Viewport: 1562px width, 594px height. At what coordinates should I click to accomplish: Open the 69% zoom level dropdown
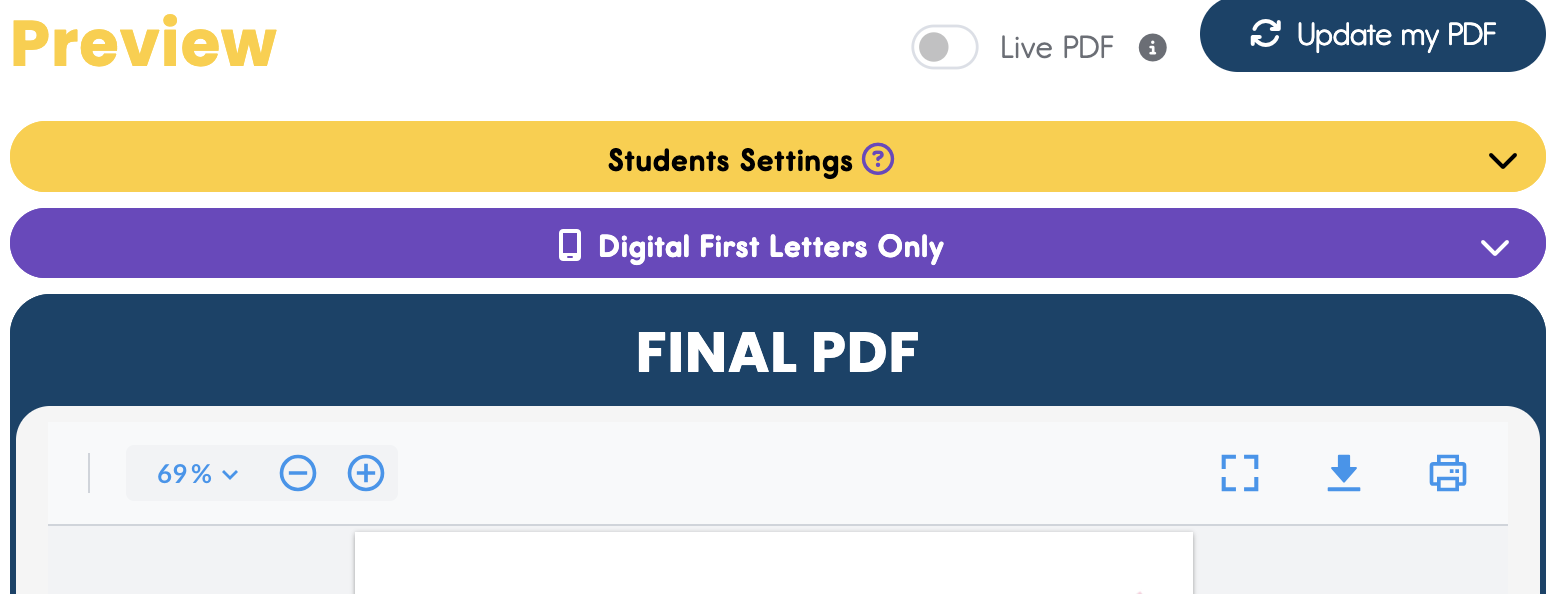click(197, 473)
